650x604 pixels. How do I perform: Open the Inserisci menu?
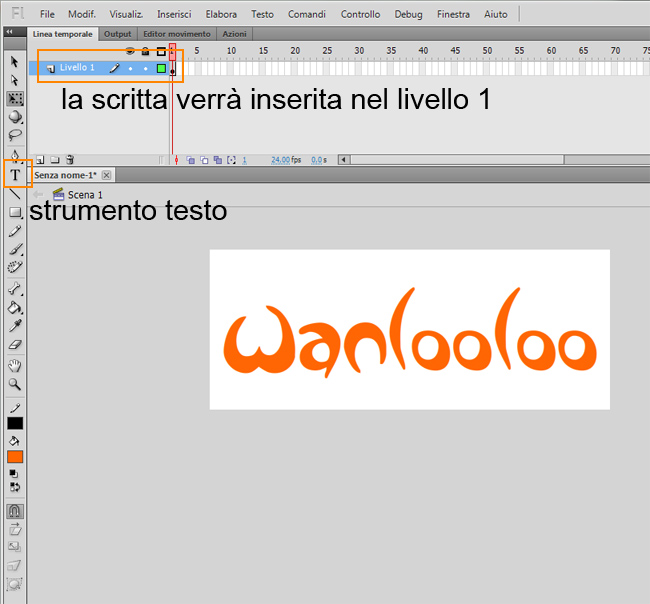174,15
